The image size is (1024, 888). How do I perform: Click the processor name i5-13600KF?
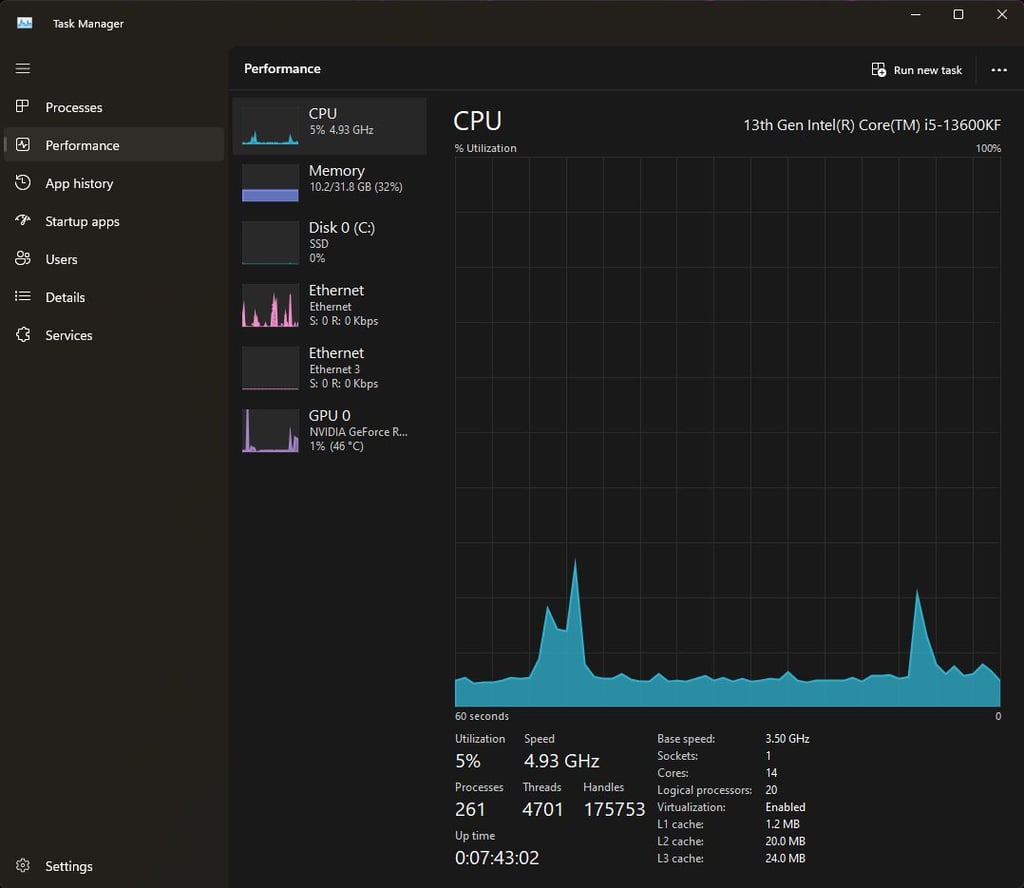(872, 125)
